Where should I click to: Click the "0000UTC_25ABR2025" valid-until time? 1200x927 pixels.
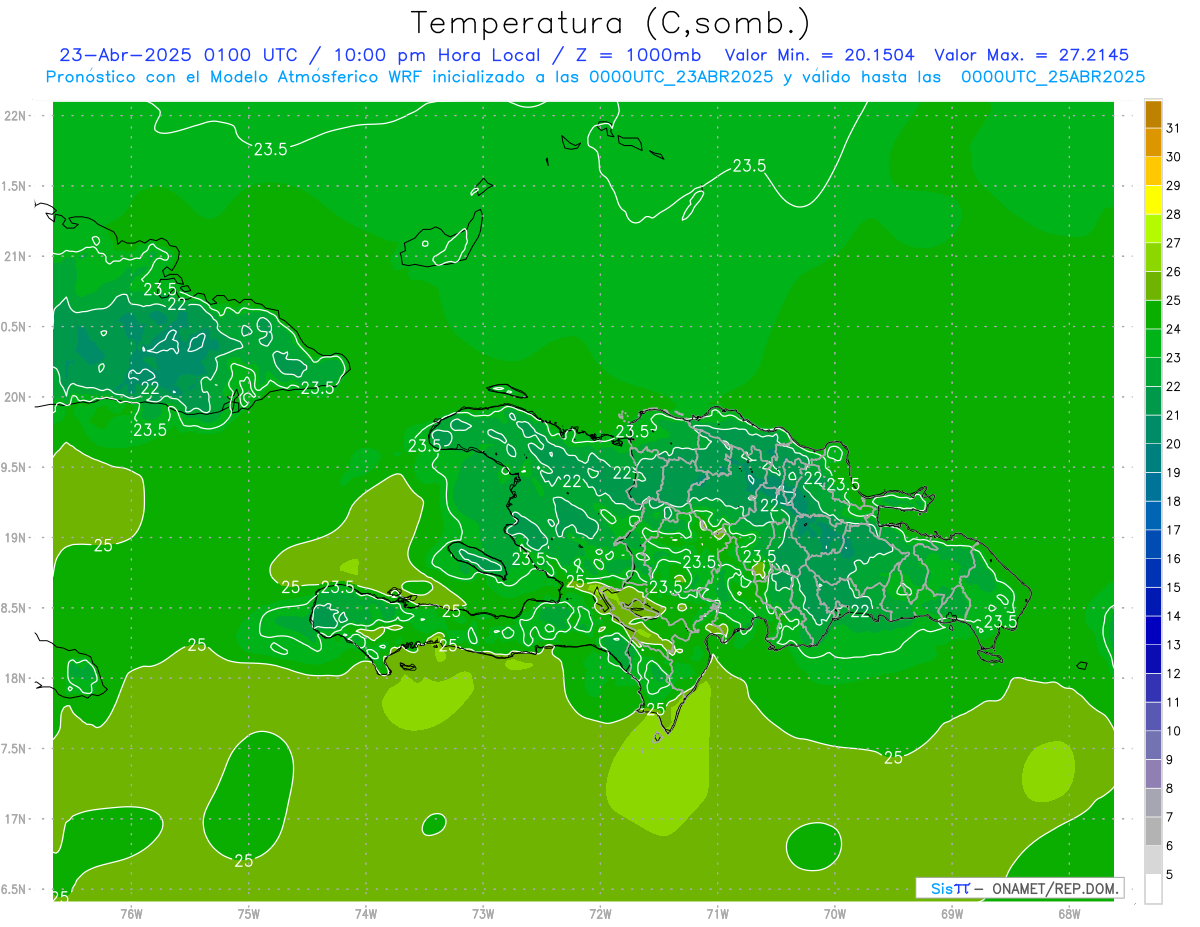coord(1052,76)
